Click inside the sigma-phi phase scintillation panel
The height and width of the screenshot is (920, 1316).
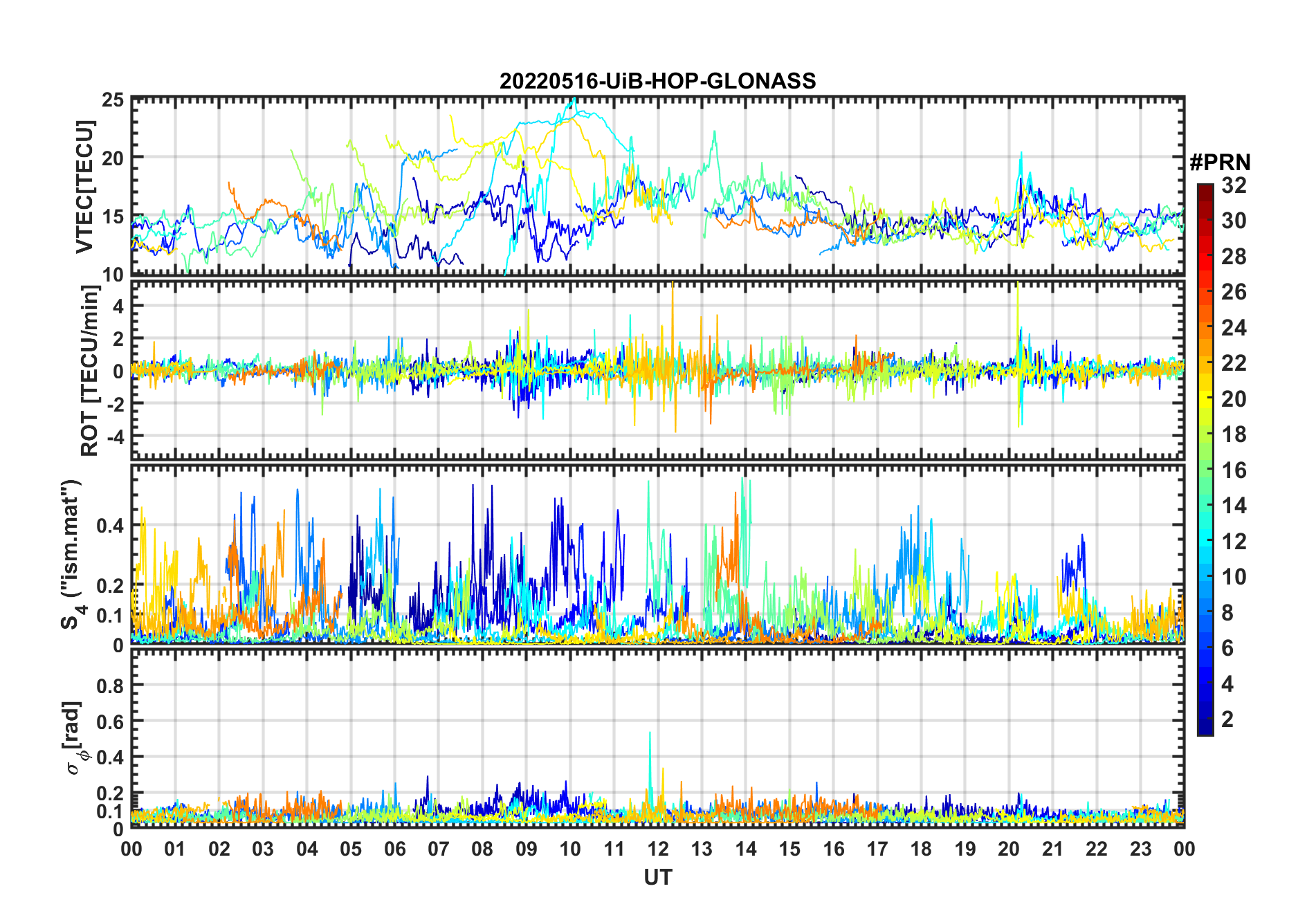[x=658, y=737]
